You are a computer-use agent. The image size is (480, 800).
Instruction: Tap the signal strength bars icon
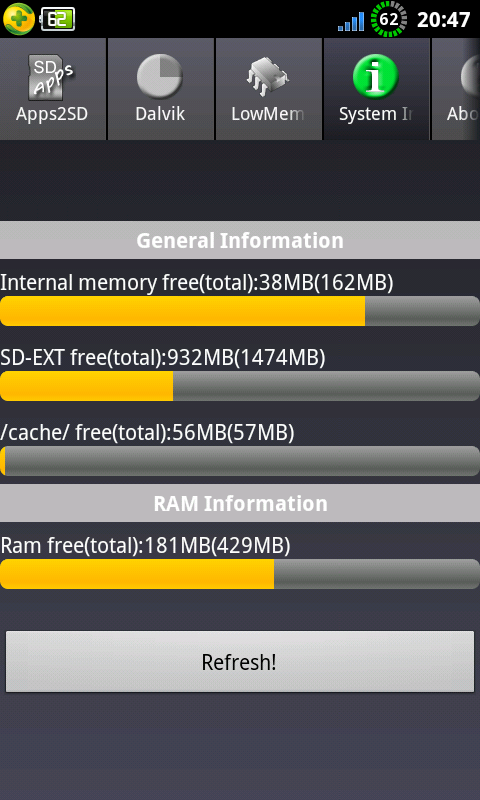coord(351,21)
